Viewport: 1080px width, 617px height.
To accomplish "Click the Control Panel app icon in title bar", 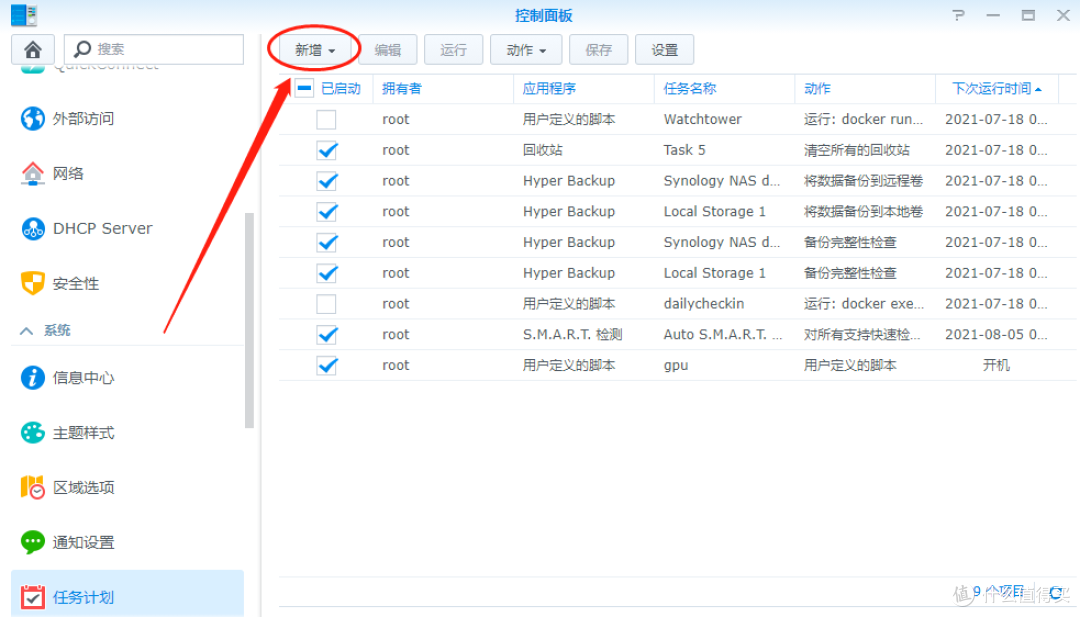I will pos(23,14).
